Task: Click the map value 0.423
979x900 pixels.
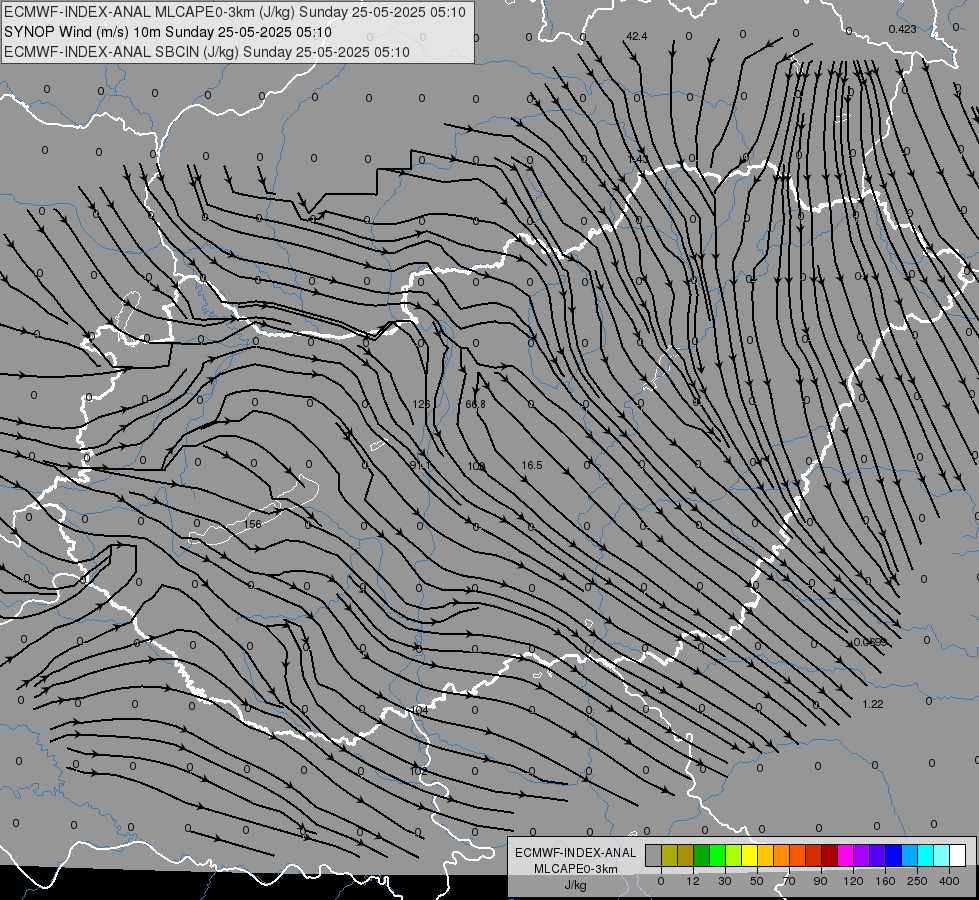Action: tap(902, 29)
